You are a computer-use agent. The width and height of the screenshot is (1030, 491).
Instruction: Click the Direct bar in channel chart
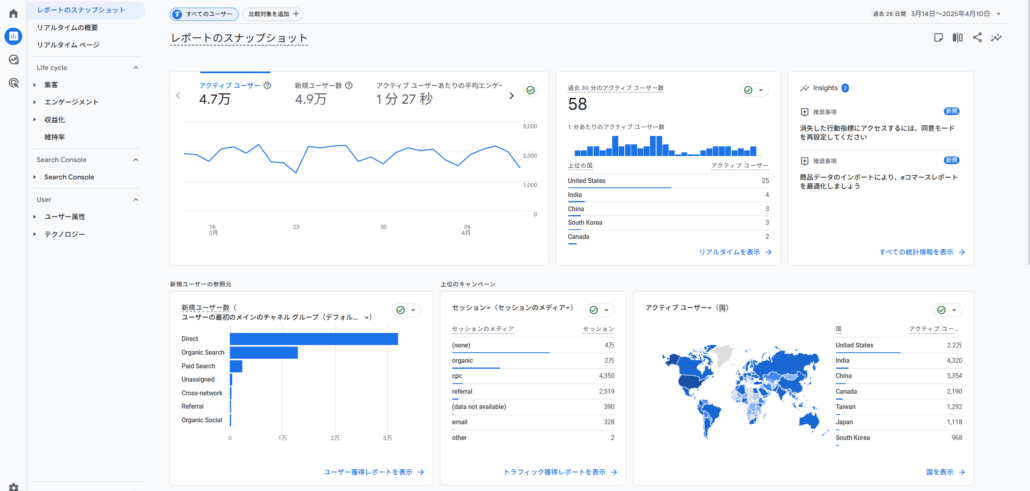coord(314,339)
